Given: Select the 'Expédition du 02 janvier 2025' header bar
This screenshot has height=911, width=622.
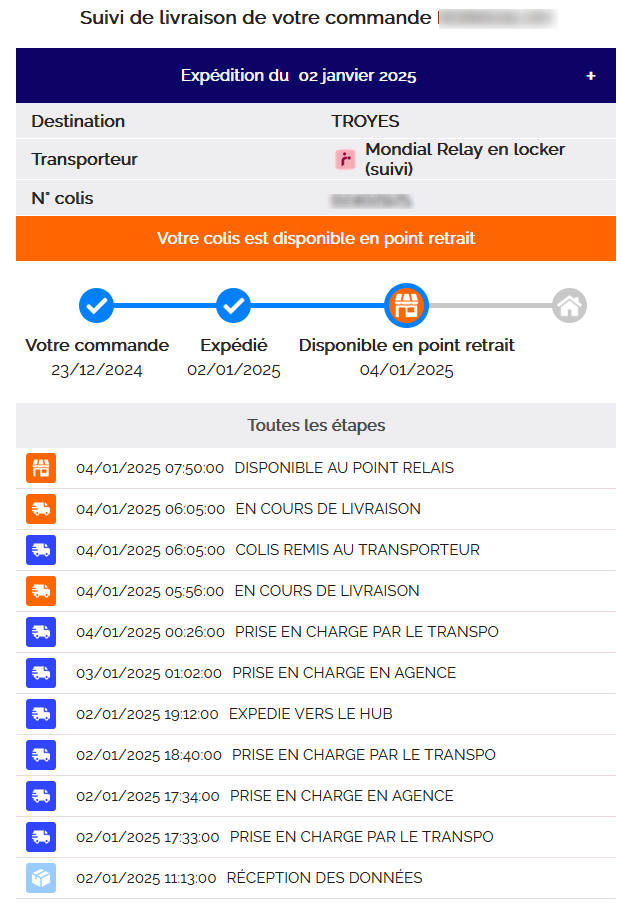Looking at the screenshot, I should pos(300,75).
